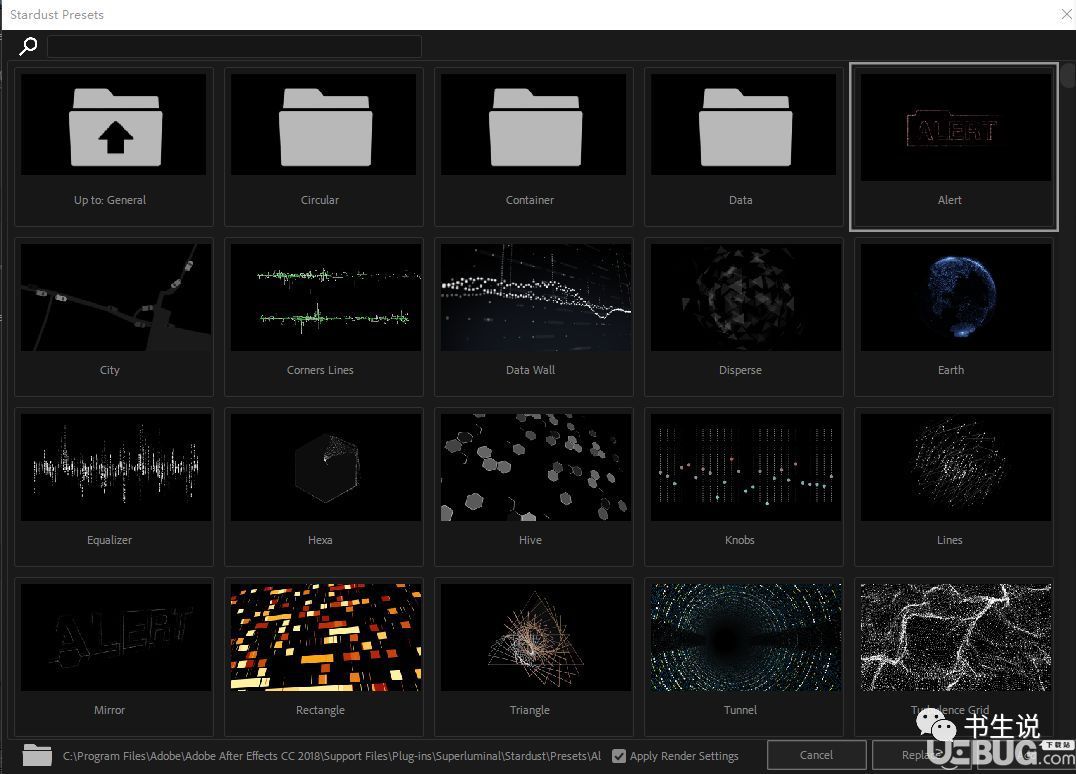
Task: Open the presets folder icon in footer
Action: tap(37, 755)
